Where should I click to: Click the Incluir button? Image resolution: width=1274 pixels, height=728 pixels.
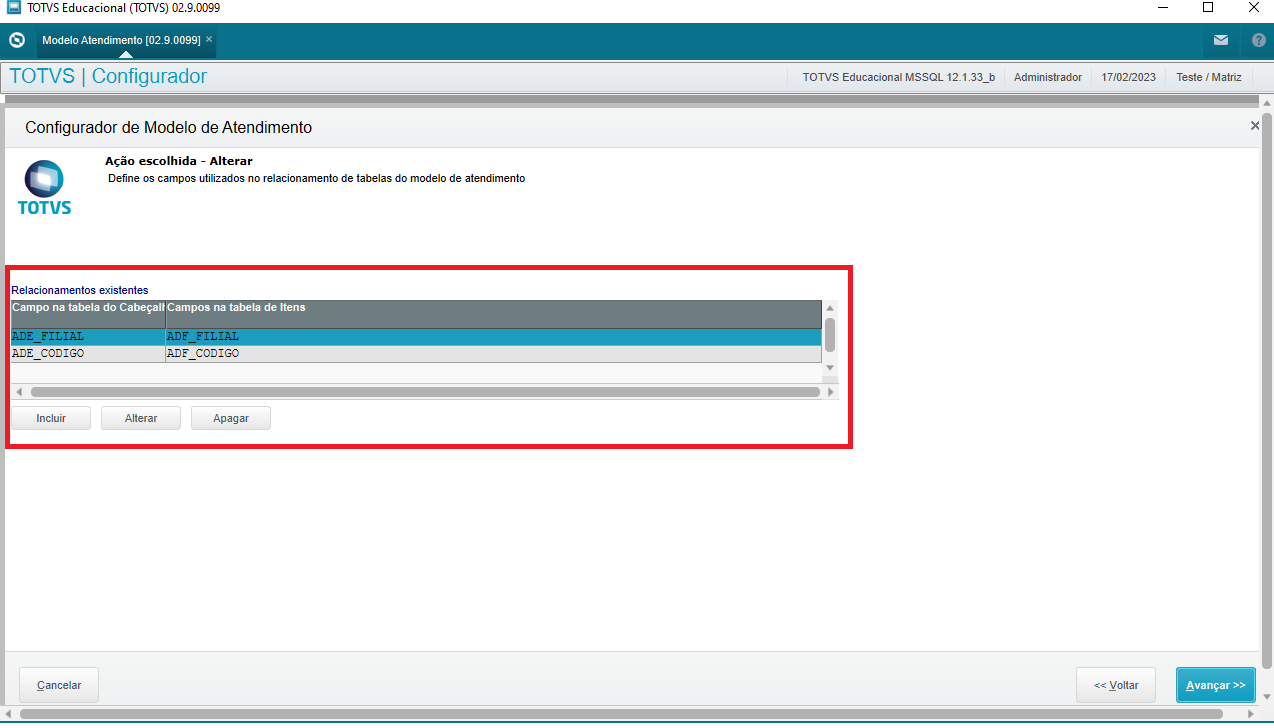click(x=51, y=418)
